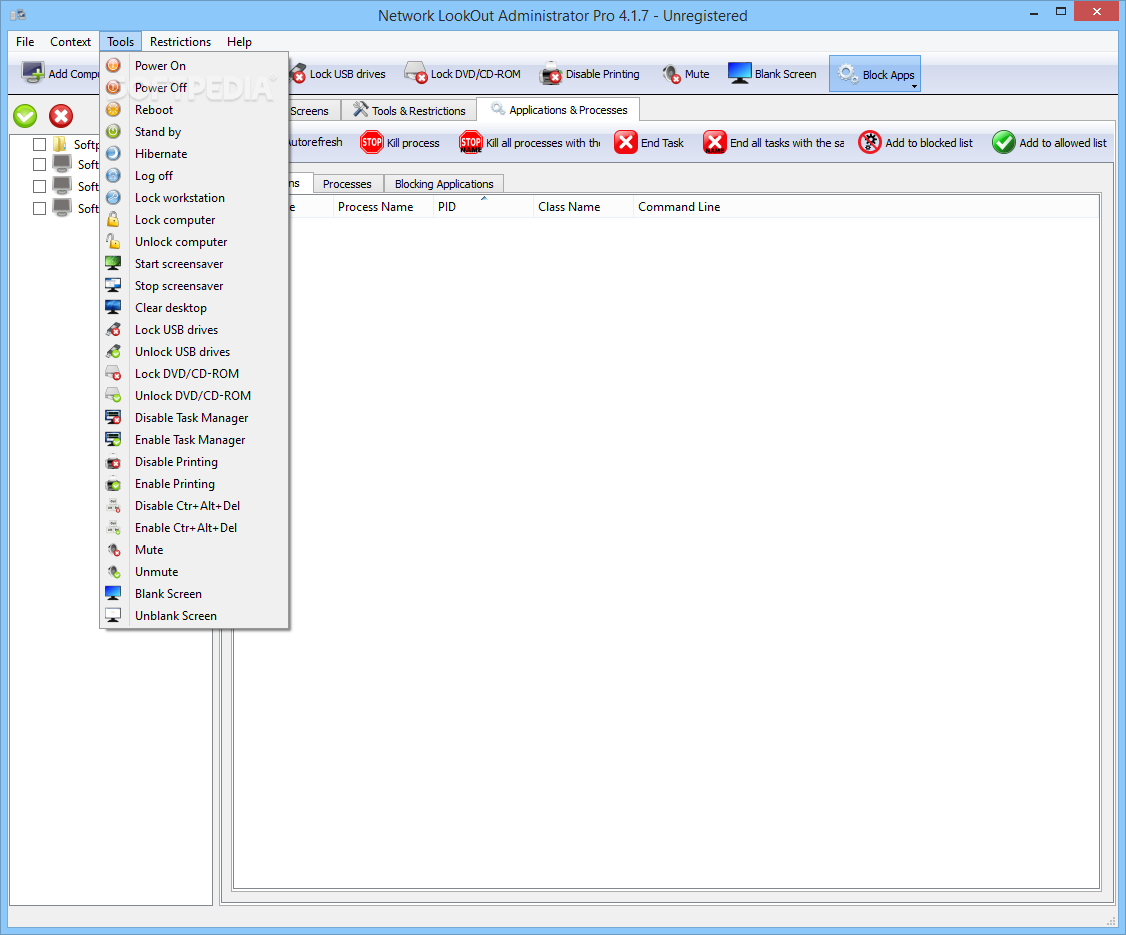Image resolution: width=1126 pixels, height=935 pixels.
Task: Choose Log off from Tools menu
Action: [195, 176]
